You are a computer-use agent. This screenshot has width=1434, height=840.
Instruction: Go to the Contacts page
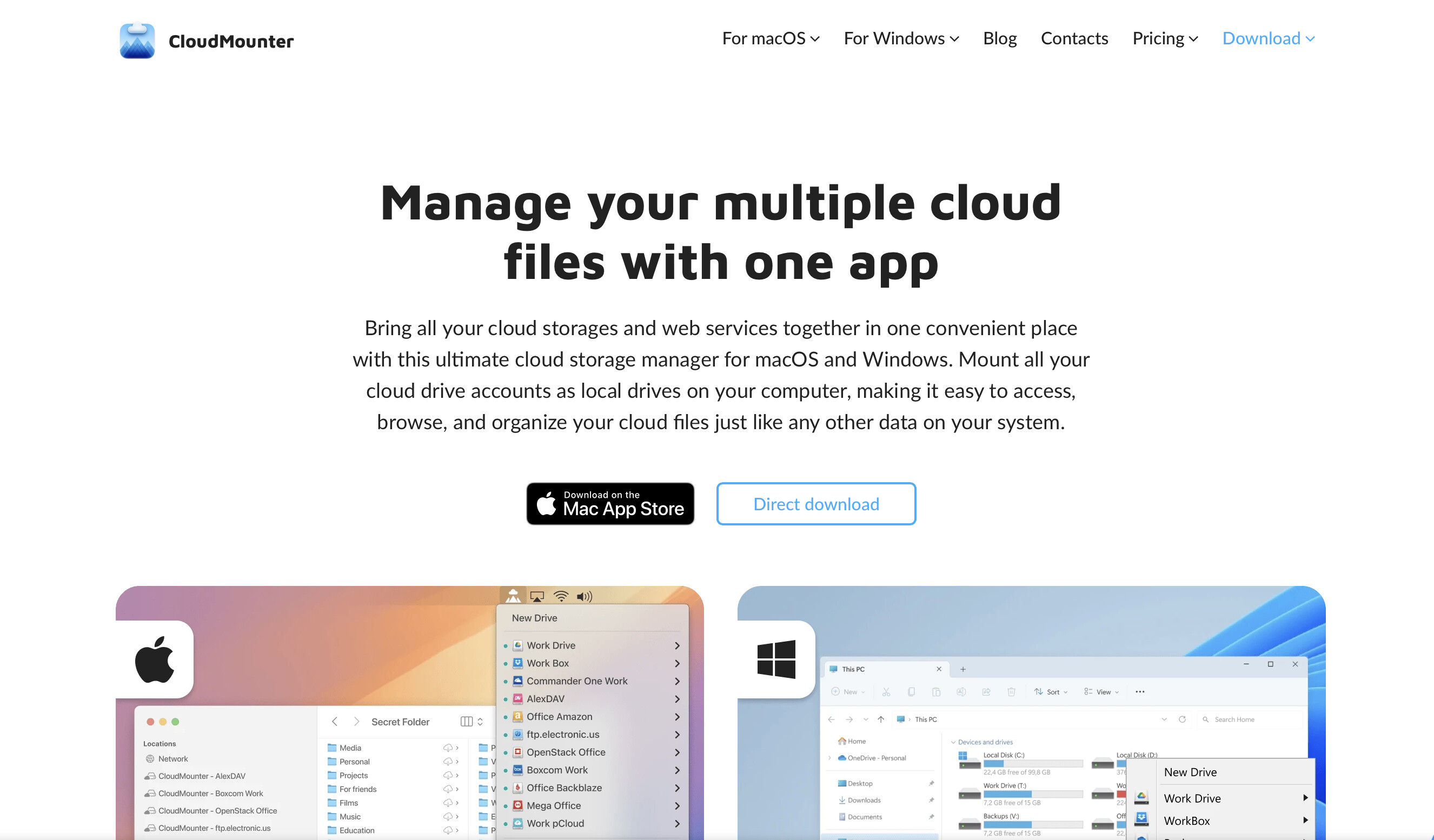click(1074, 39)
